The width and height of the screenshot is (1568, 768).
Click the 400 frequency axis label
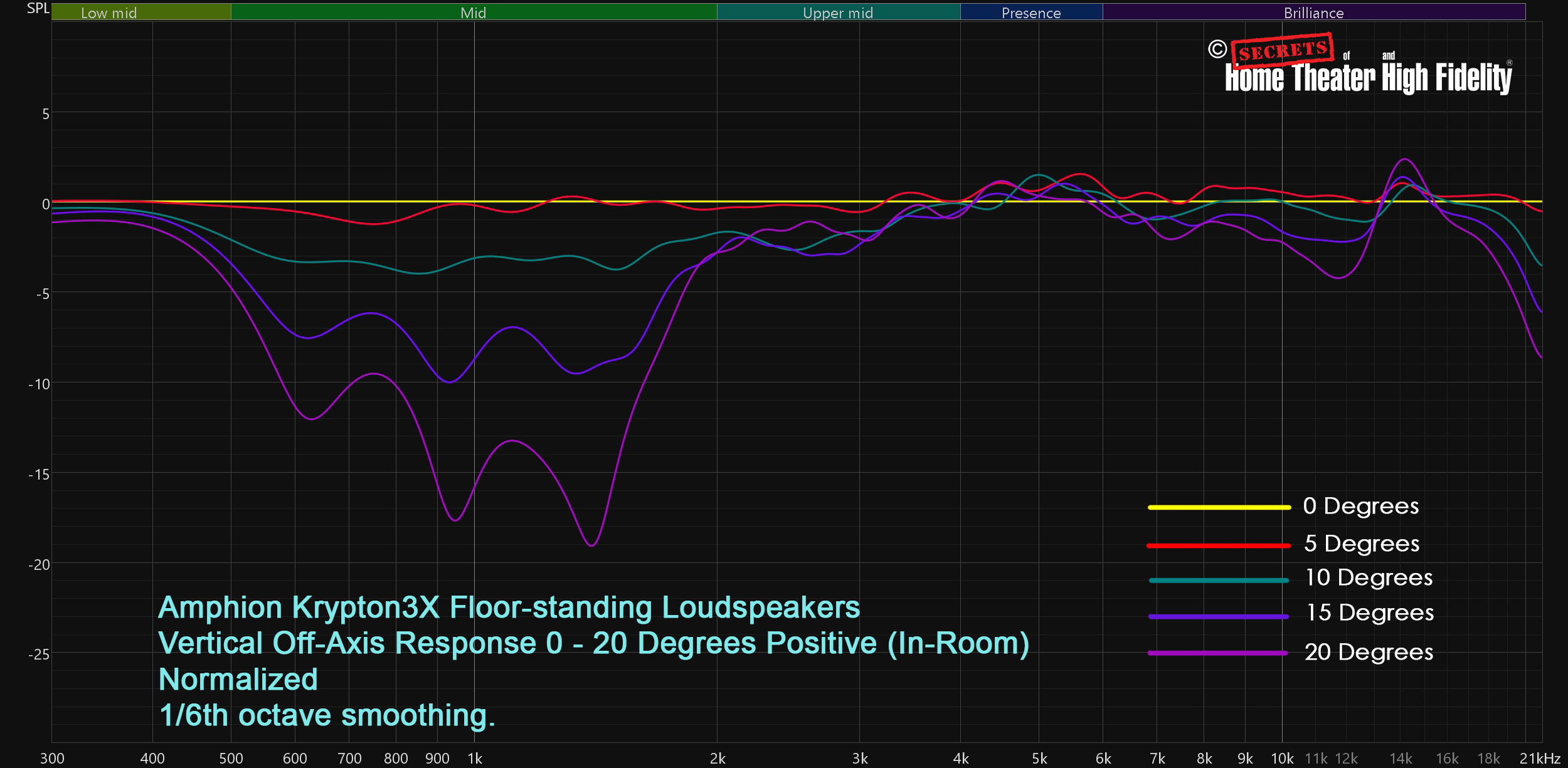click(152, 759)
